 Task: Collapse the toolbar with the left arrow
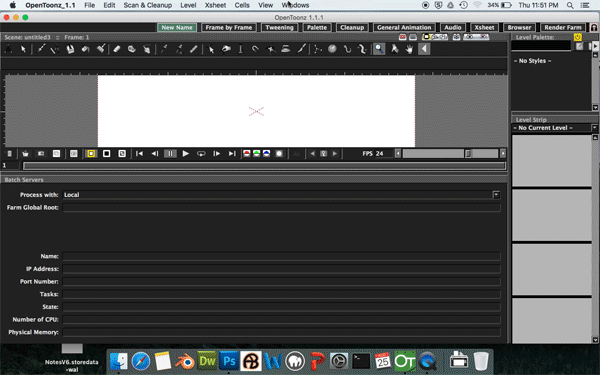pos(424,49)
